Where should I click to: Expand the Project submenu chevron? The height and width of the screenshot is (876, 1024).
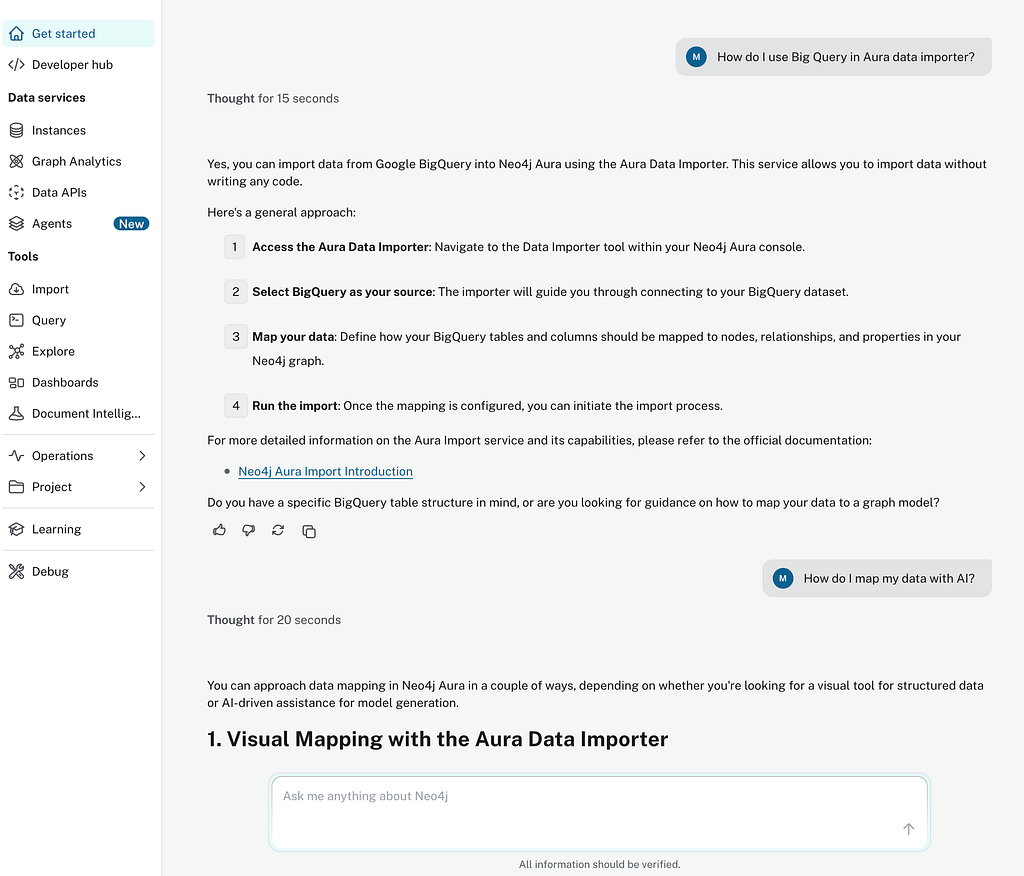point(142,487)
